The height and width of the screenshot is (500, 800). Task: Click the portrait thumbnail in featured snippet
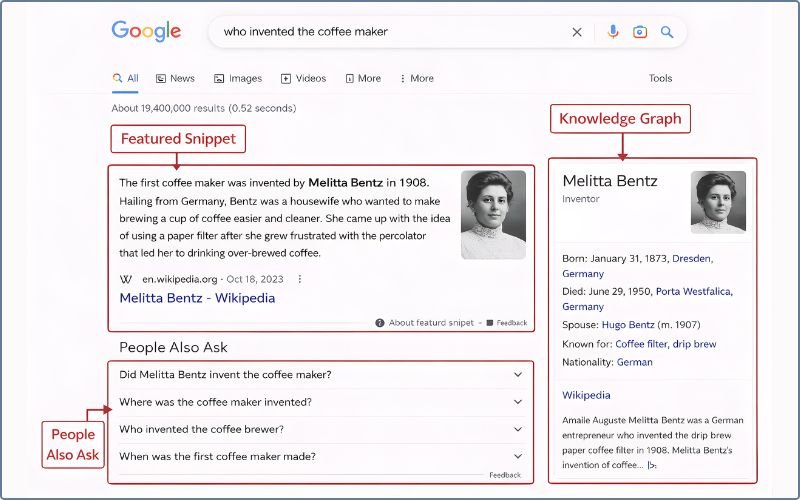pos(493,215)
